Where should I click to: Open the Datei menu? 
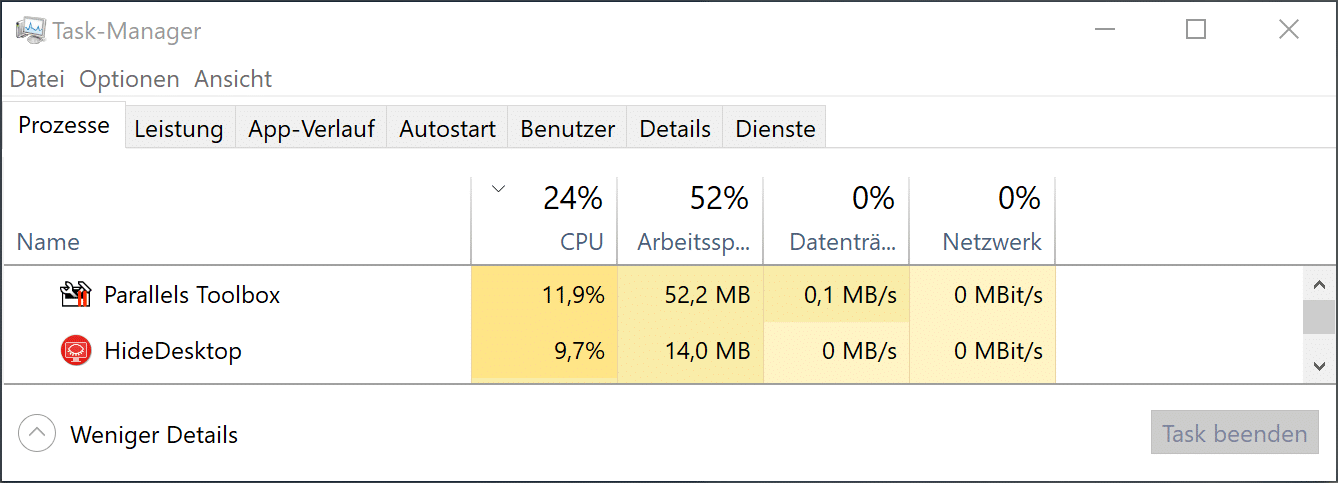[37, 79]
